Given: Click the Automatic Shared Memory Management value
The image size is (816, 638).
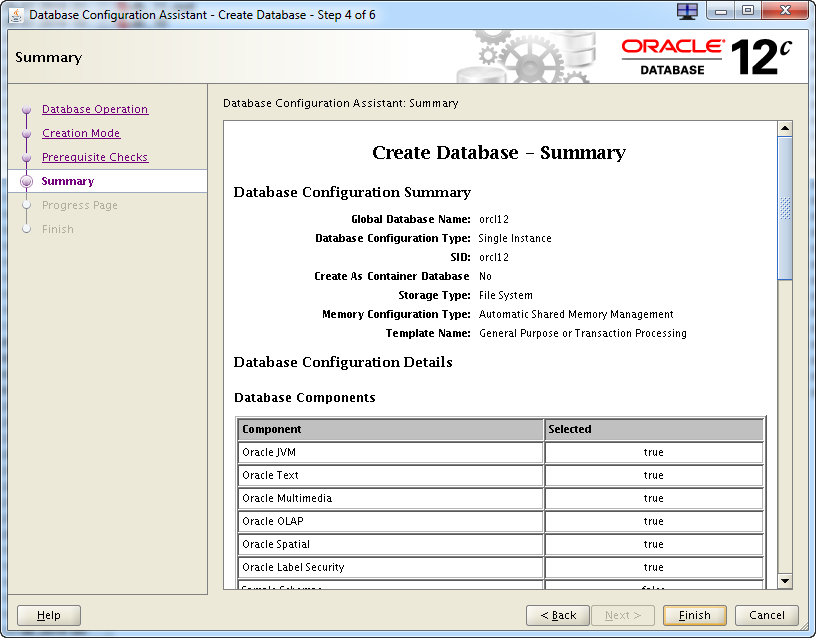Looking at the screenshot, I should point(576,314).
